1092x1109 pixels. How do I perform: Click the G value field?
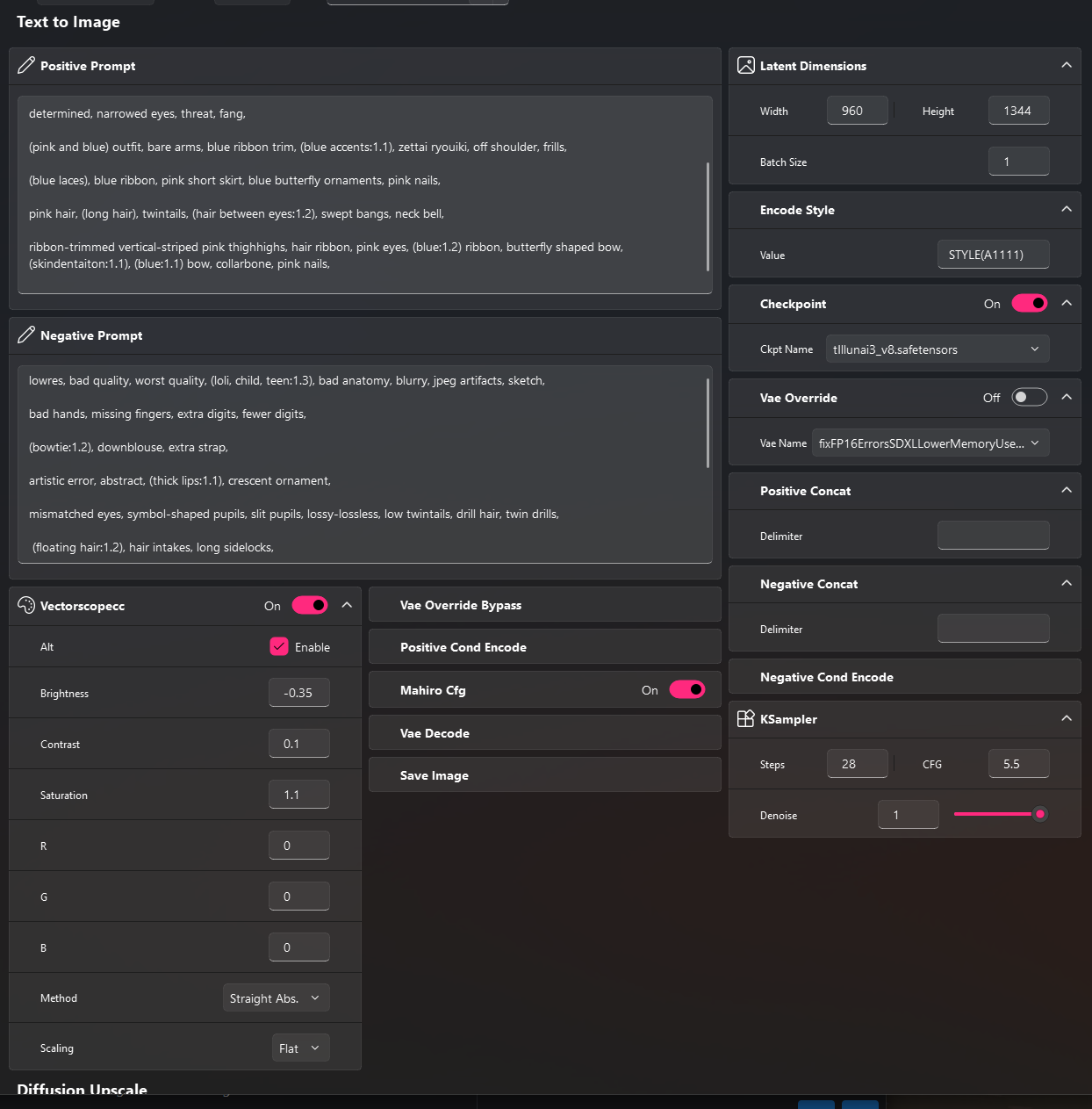299,897
